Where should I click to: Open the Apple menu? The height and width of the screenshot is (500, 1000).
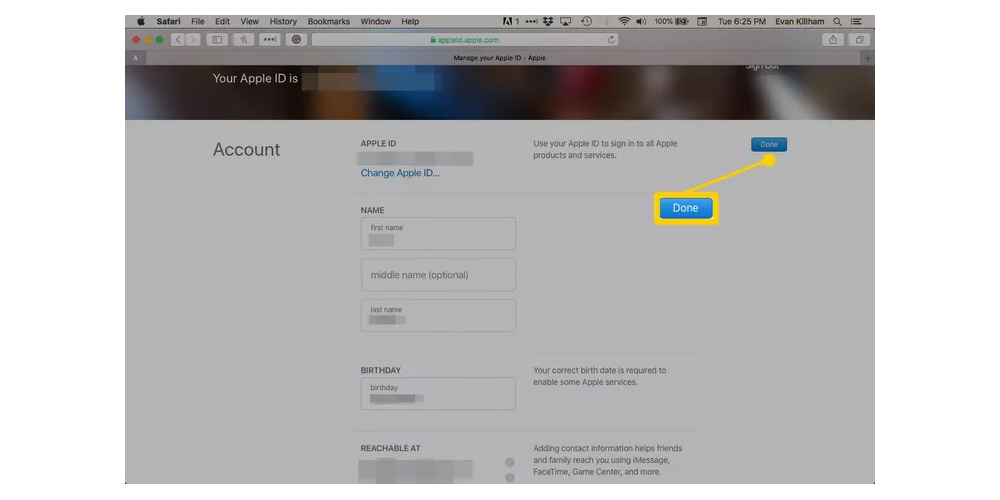(x=140, y=21)
